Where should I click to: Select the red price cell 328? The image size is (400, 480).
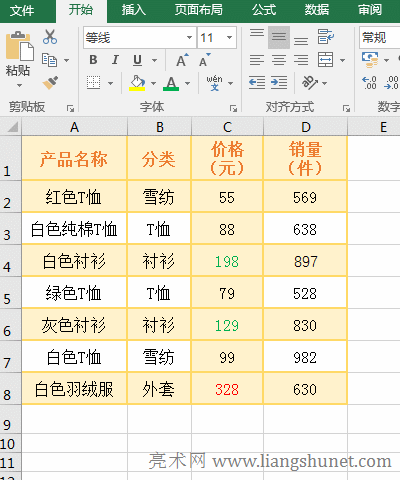pos(227,389)
